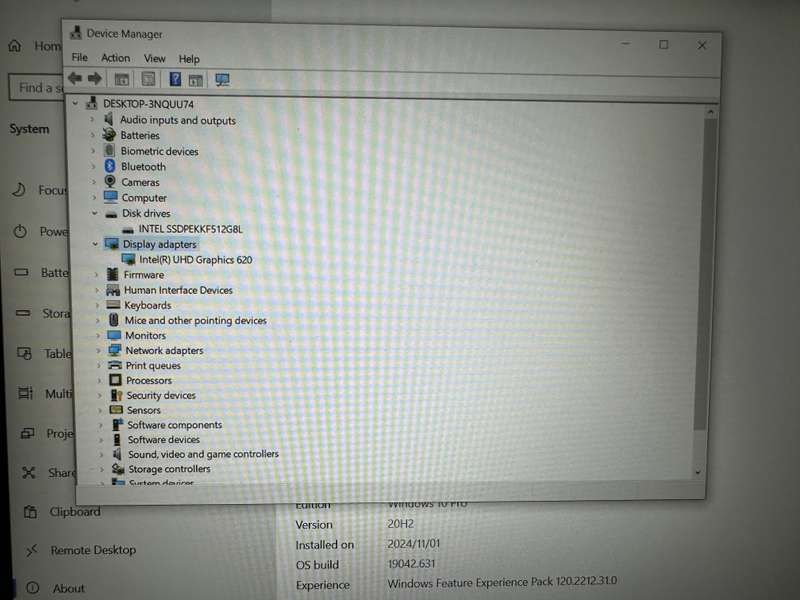Viewport: 800px width, 600px height.
Task: Click the Clipboard icon in the Settings sidebar
Action: coord(30,511)
